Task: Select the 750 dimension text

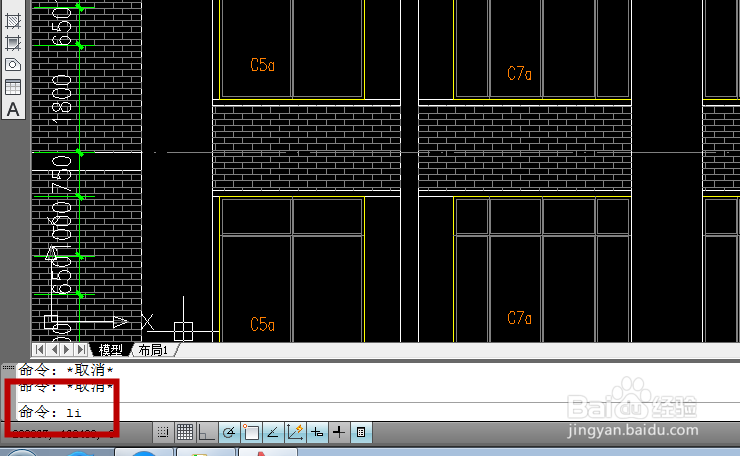Action: (x=62, y=174)
